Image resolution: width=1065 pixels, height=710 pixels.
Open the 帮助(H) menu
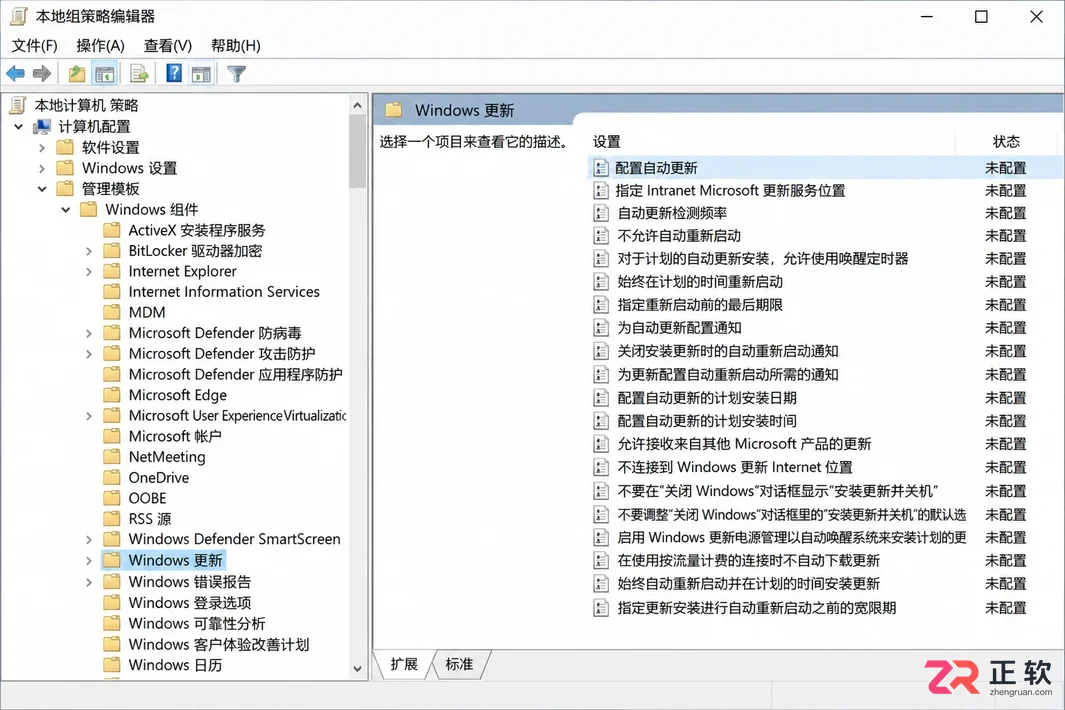pyautogui.click(x=236, y=46)
